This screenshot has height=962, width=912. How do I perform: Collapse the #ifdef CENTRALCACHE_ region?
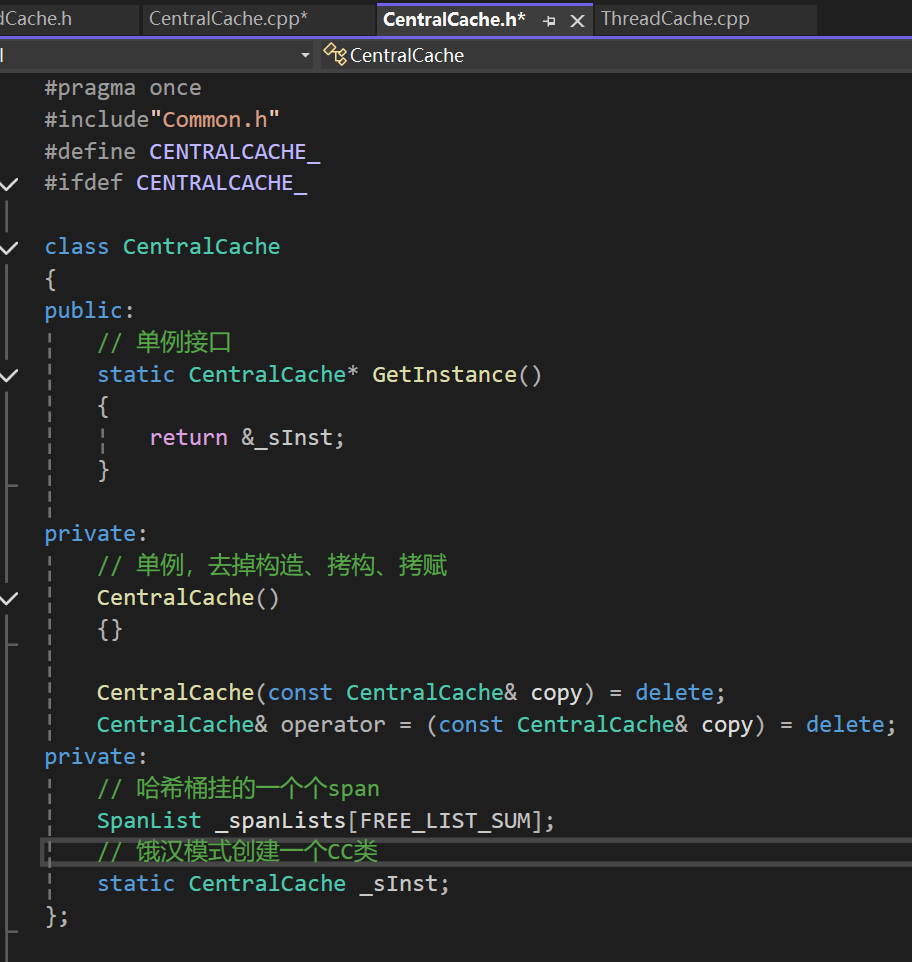click(9, 183)
